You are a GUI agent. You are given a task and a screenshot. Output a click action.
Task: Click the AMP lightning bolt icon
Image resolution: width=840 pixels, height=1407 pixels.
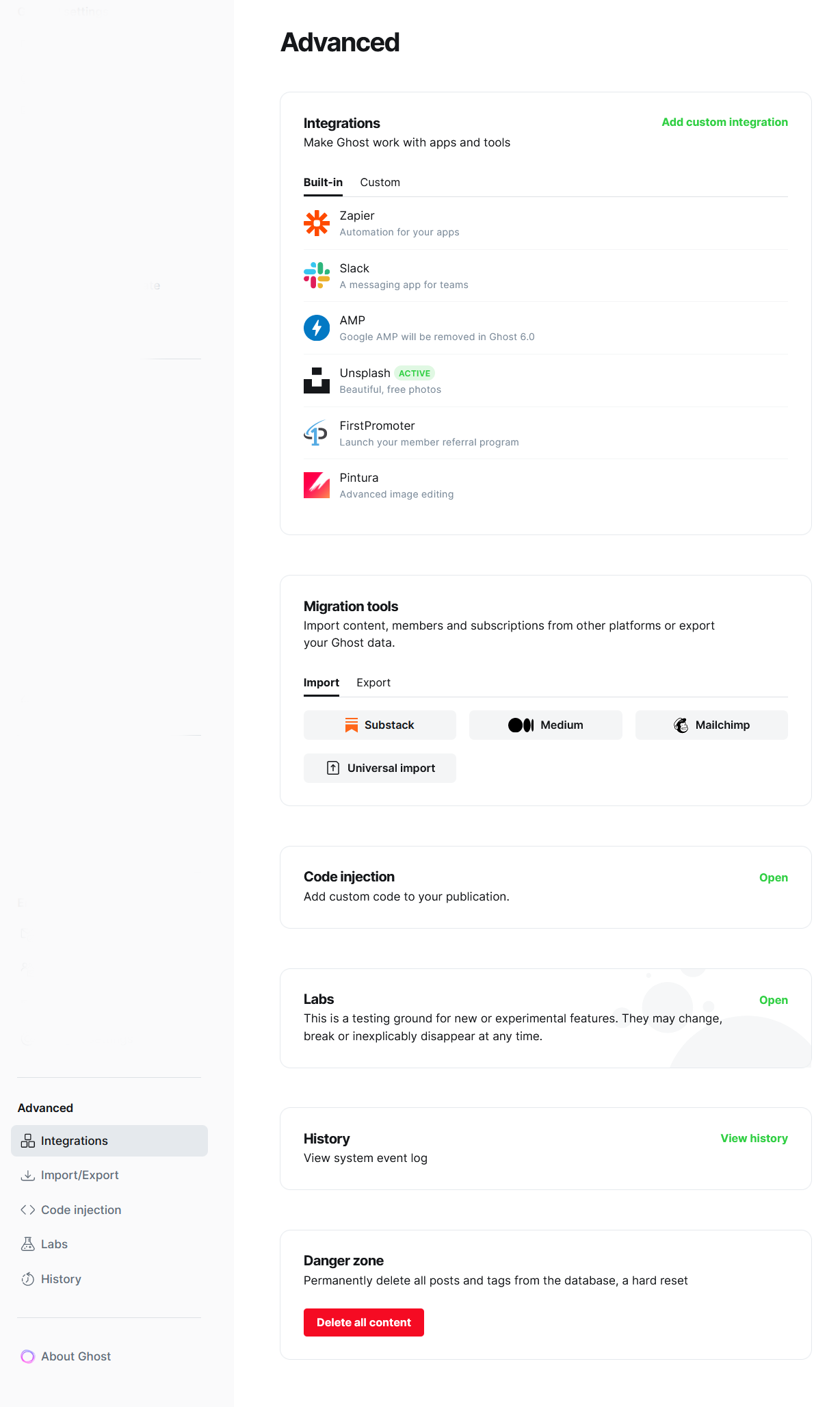point(316,328)
